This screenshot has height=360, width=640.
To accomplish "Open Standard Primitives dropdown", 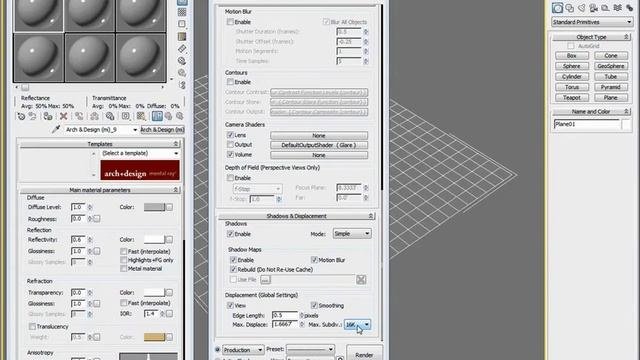I will 592,22.
